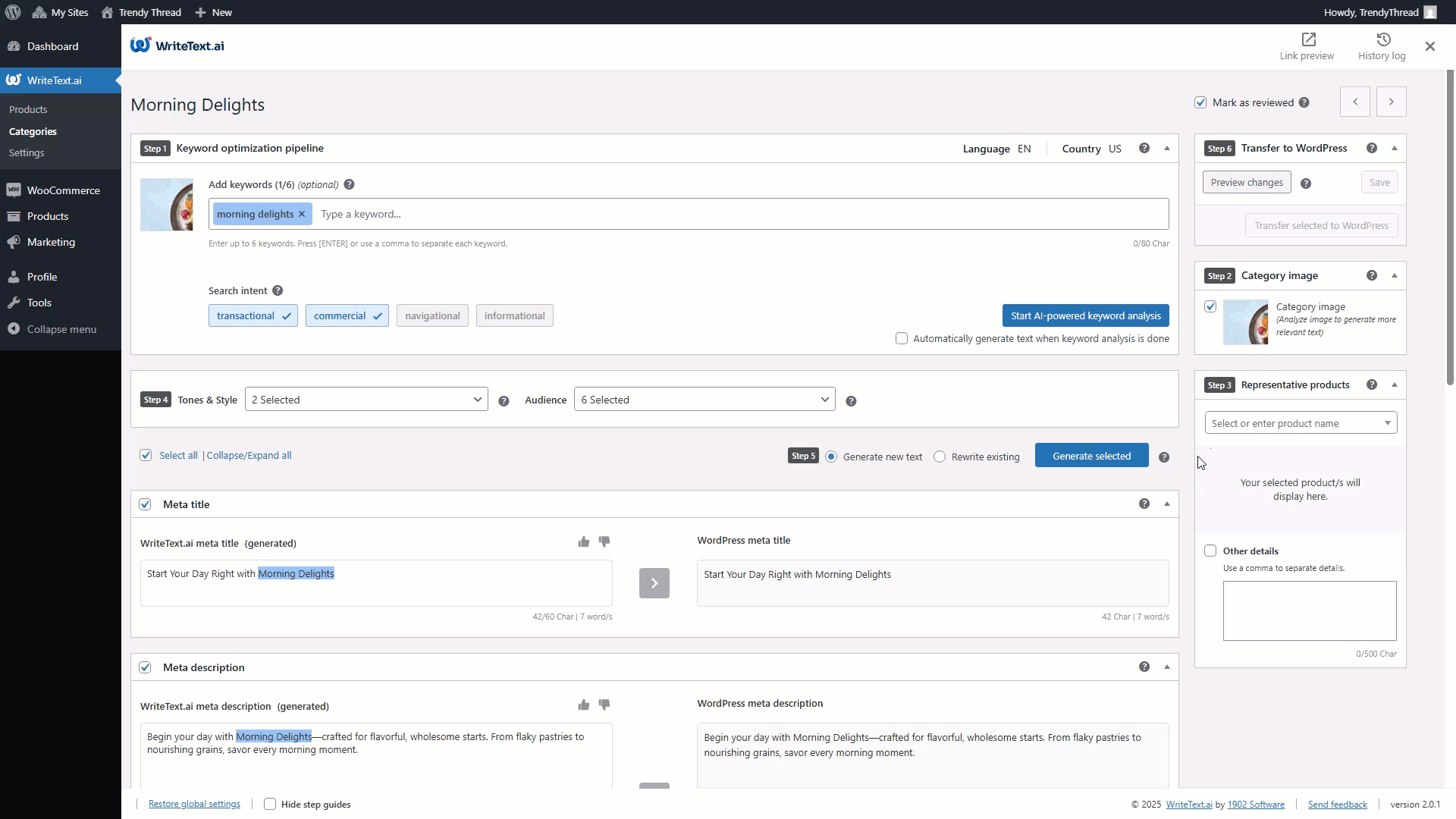Thumbs down the generated meta description
The width and height of the screenshot is (1456, 819).
[x=604, y=704]
